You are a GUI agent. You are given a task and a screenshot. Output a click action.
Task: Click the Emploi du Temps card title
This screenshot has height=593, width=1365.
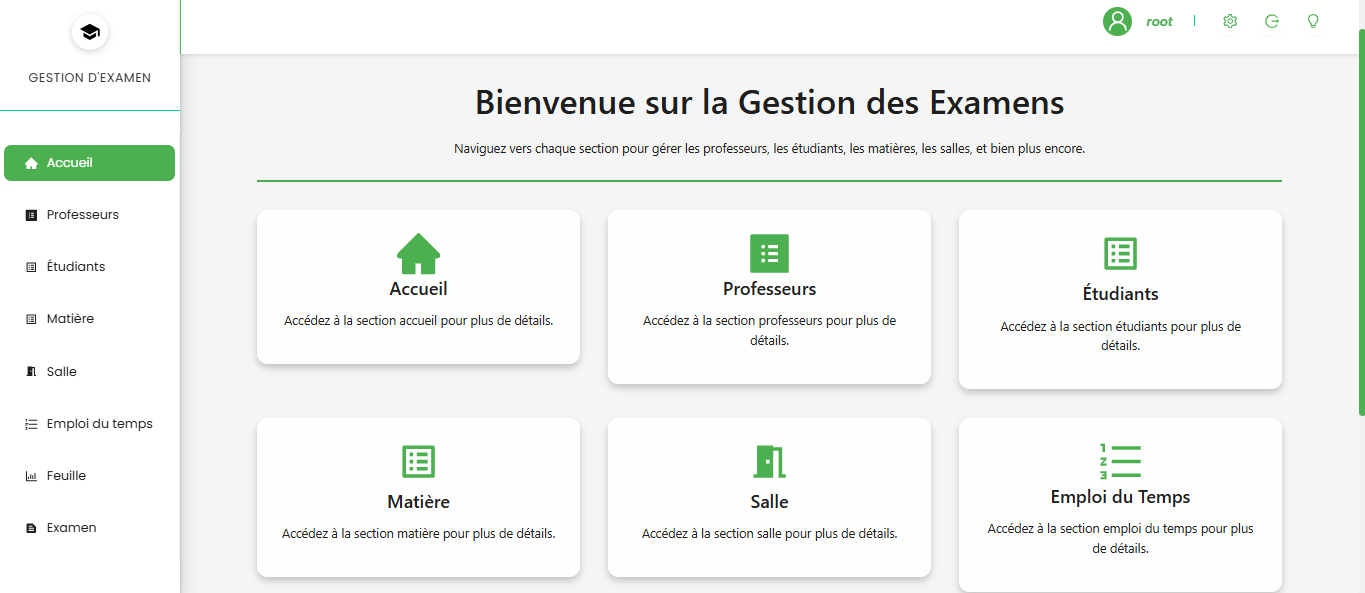point(1120,497)
